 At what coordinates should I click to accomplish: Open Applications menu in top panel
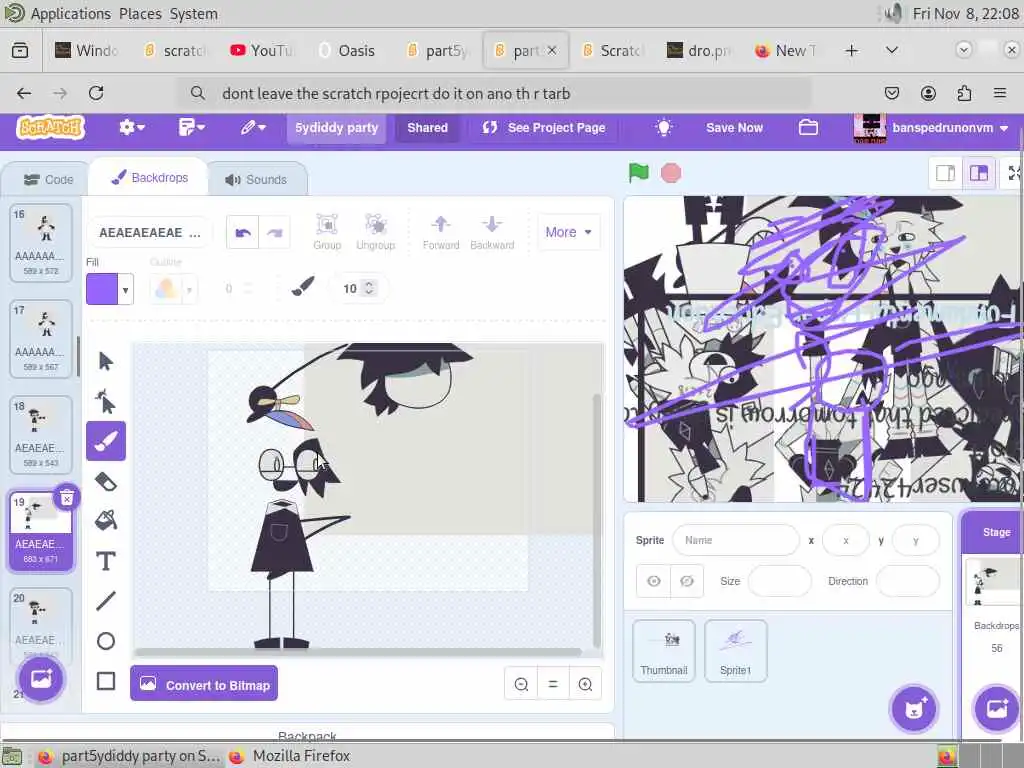pos(71,13)
